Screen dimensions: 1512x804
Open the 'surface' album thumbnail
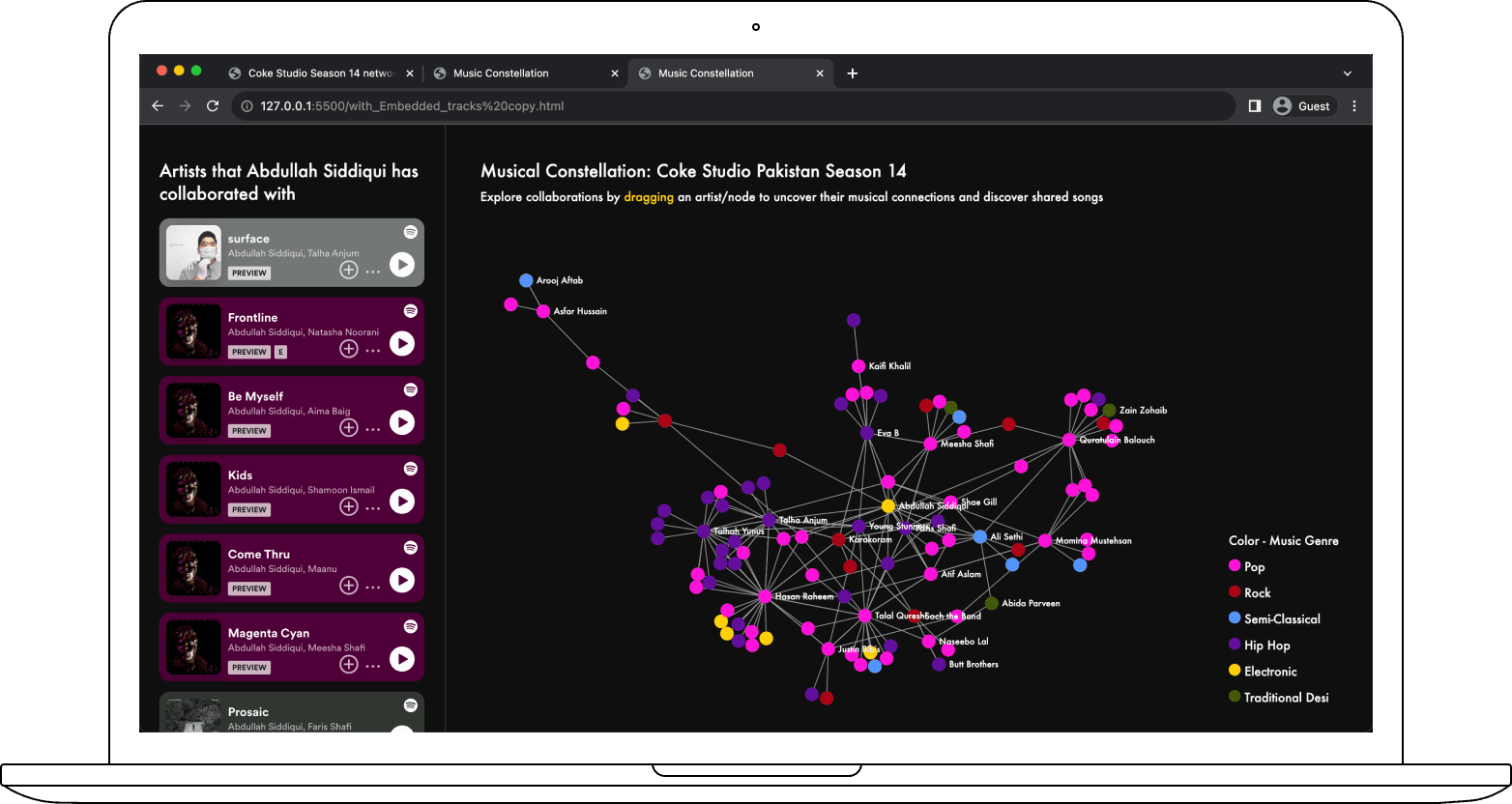[193, 253]
